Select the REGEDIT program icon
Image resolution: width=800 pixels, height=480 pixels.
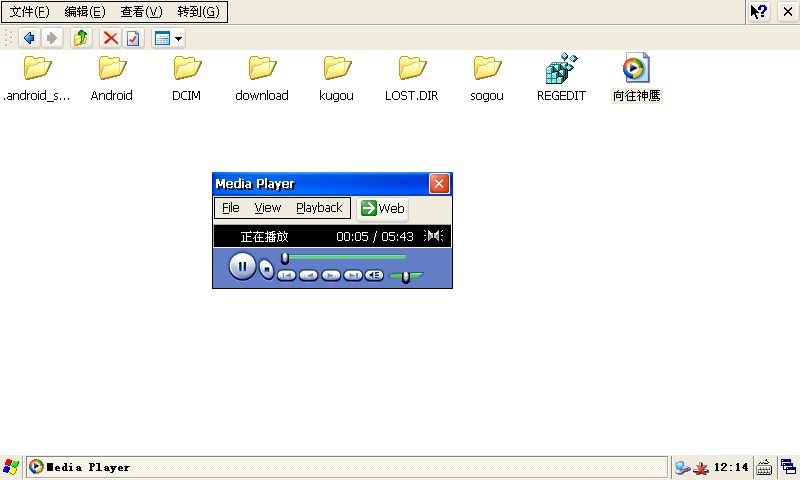[561, 77]
